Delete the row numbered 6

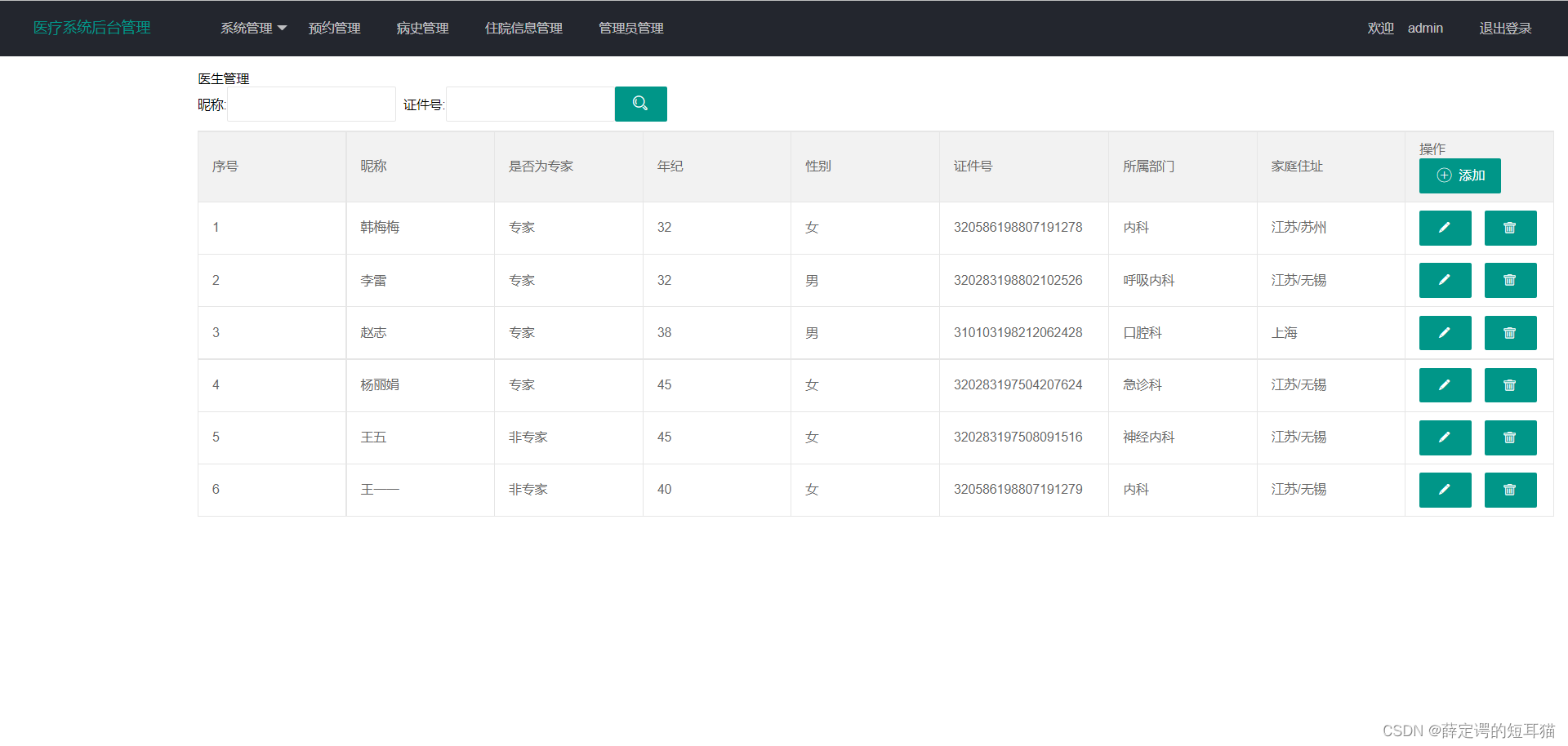pos(1510,490)
